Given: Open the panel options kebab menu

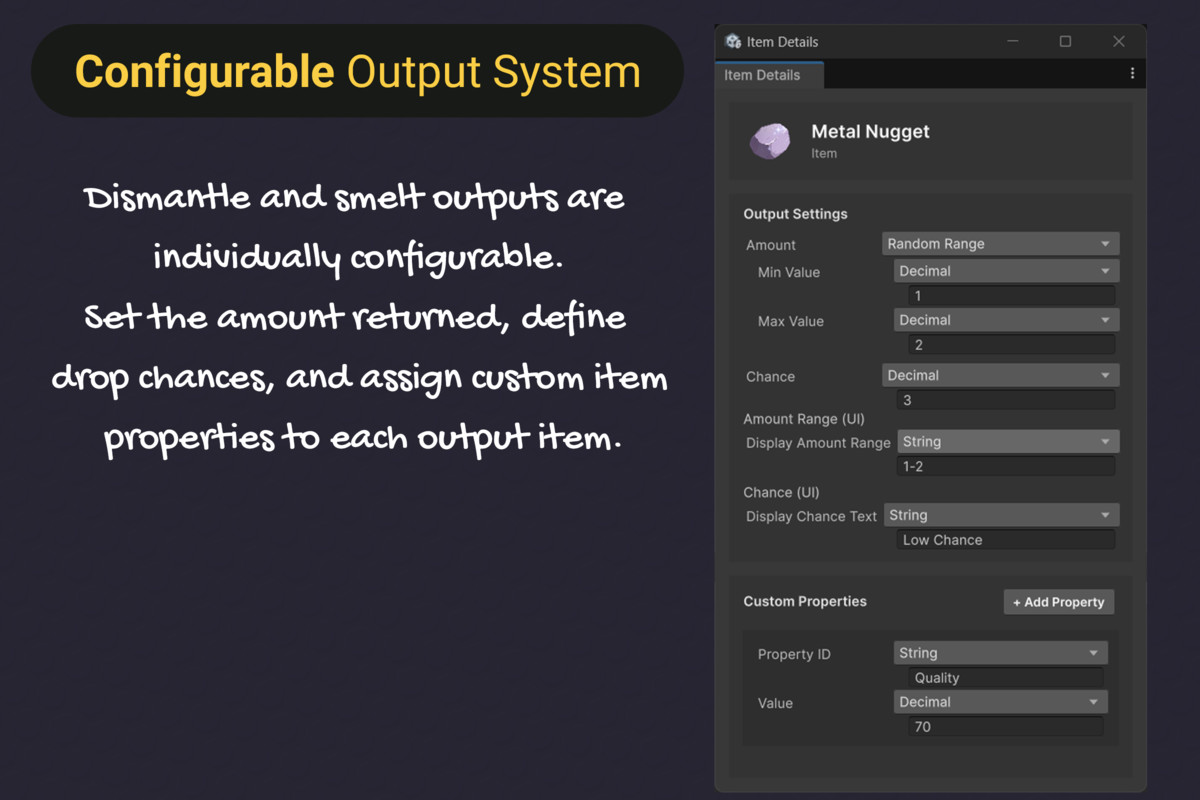Looking at the screenshot, I should 1132,73.
